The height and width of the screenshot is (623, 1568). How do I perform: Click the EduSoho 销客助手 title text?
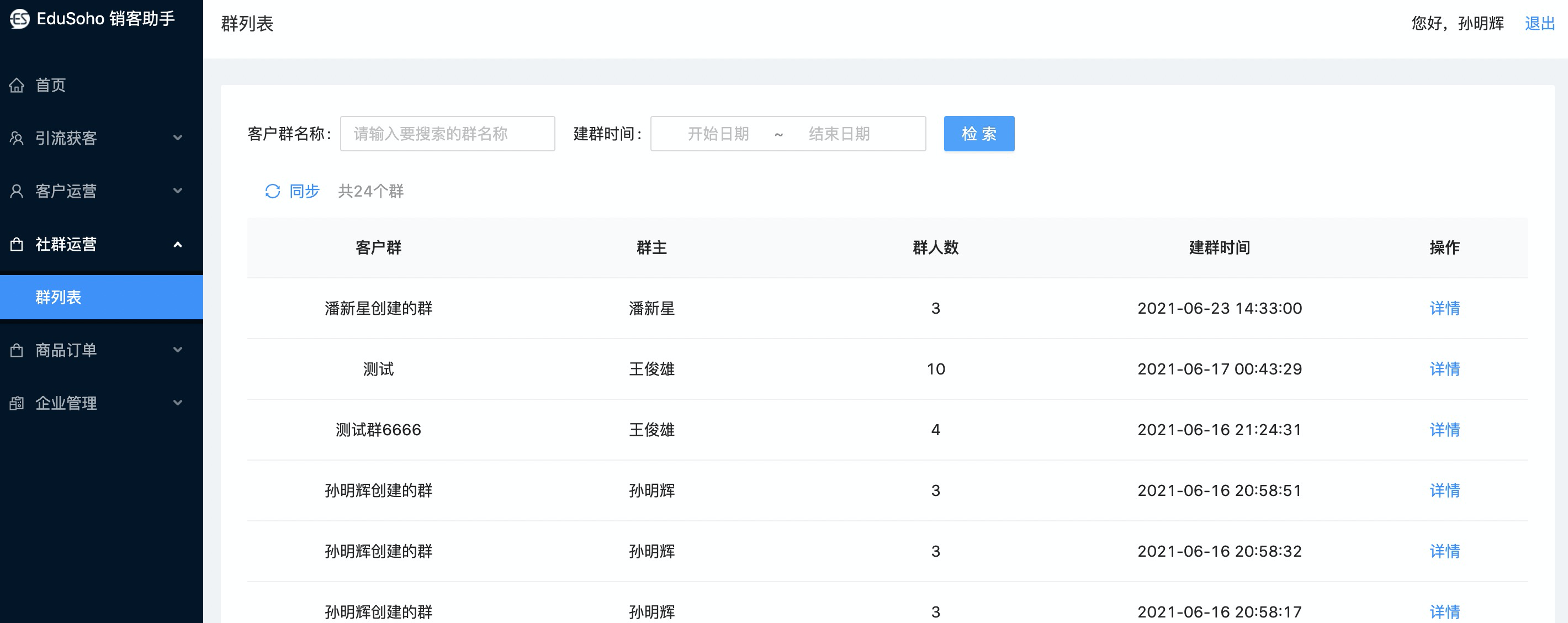pos(106,19)
